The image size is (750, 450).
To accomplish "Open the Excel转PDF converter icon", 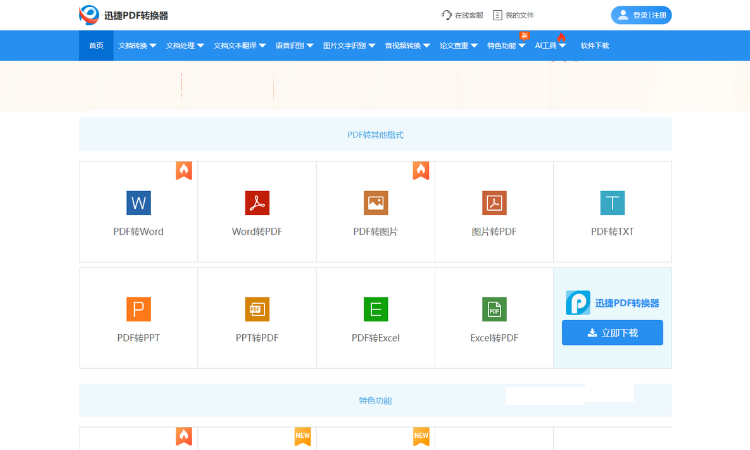I will coord(494,309).
